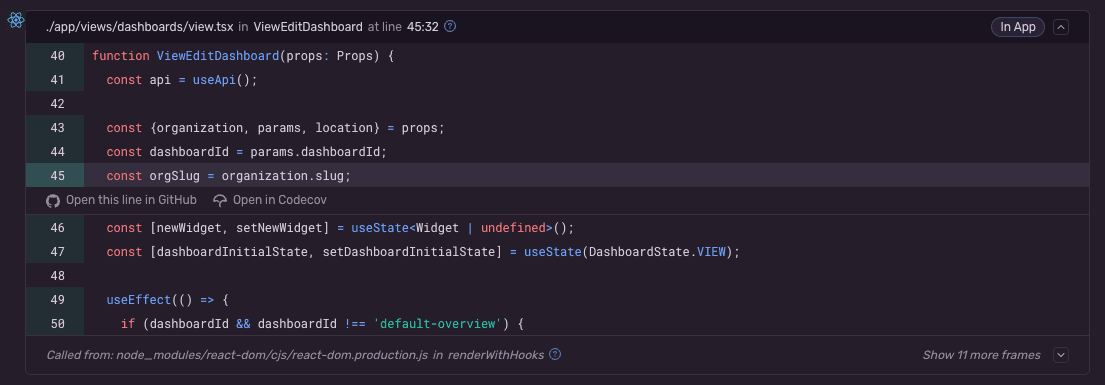1105x385 pixels.
Task: Click file path ./app/views/dashboards/view.tsx
Action: [x=140, y=27]
